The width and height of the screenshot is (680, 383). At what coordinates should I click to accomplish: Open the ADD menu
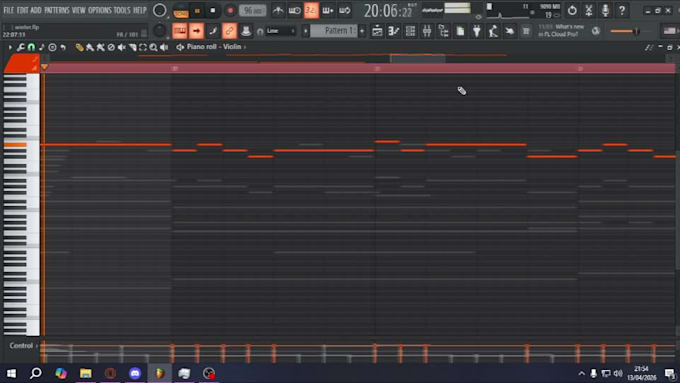coord(36,10)
